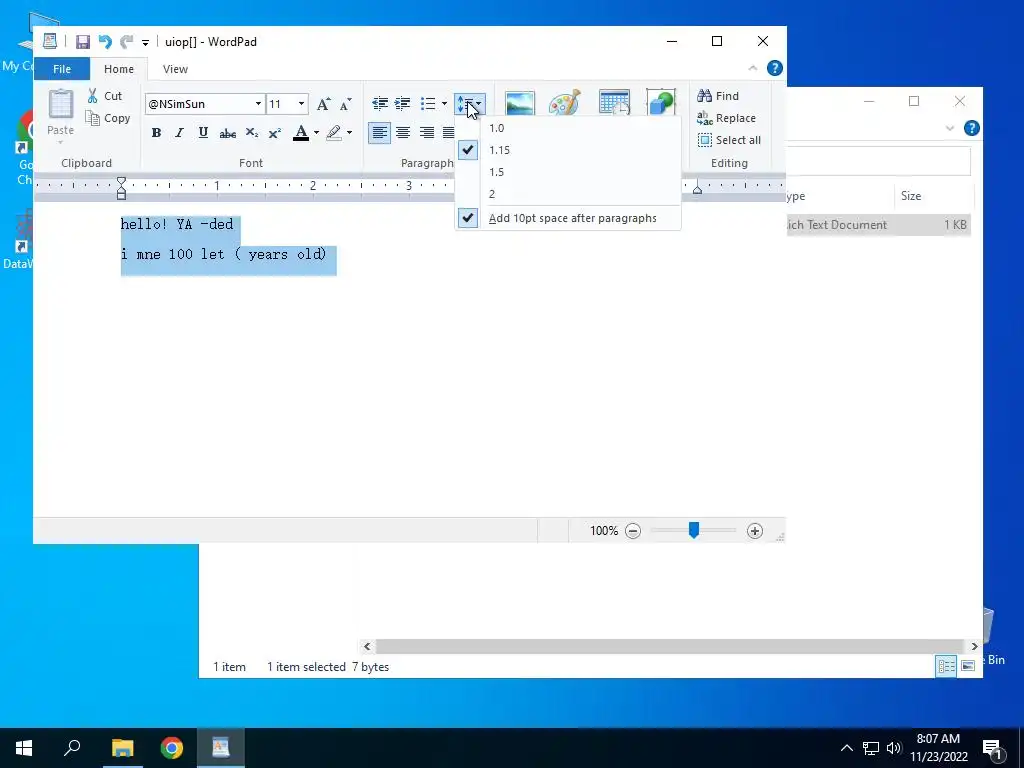The image size is (1024, 768).
Task: Toggle underline formatting
Action: (203, 133)
